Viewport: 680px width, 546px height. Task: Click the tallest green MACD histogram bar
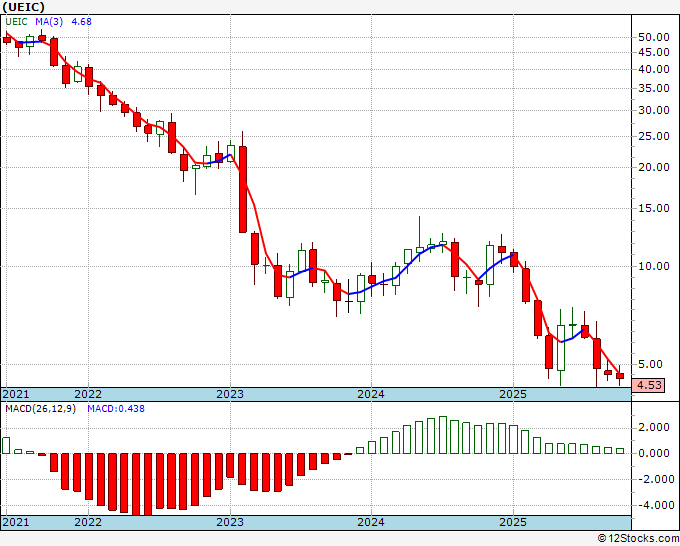(443, 435)
